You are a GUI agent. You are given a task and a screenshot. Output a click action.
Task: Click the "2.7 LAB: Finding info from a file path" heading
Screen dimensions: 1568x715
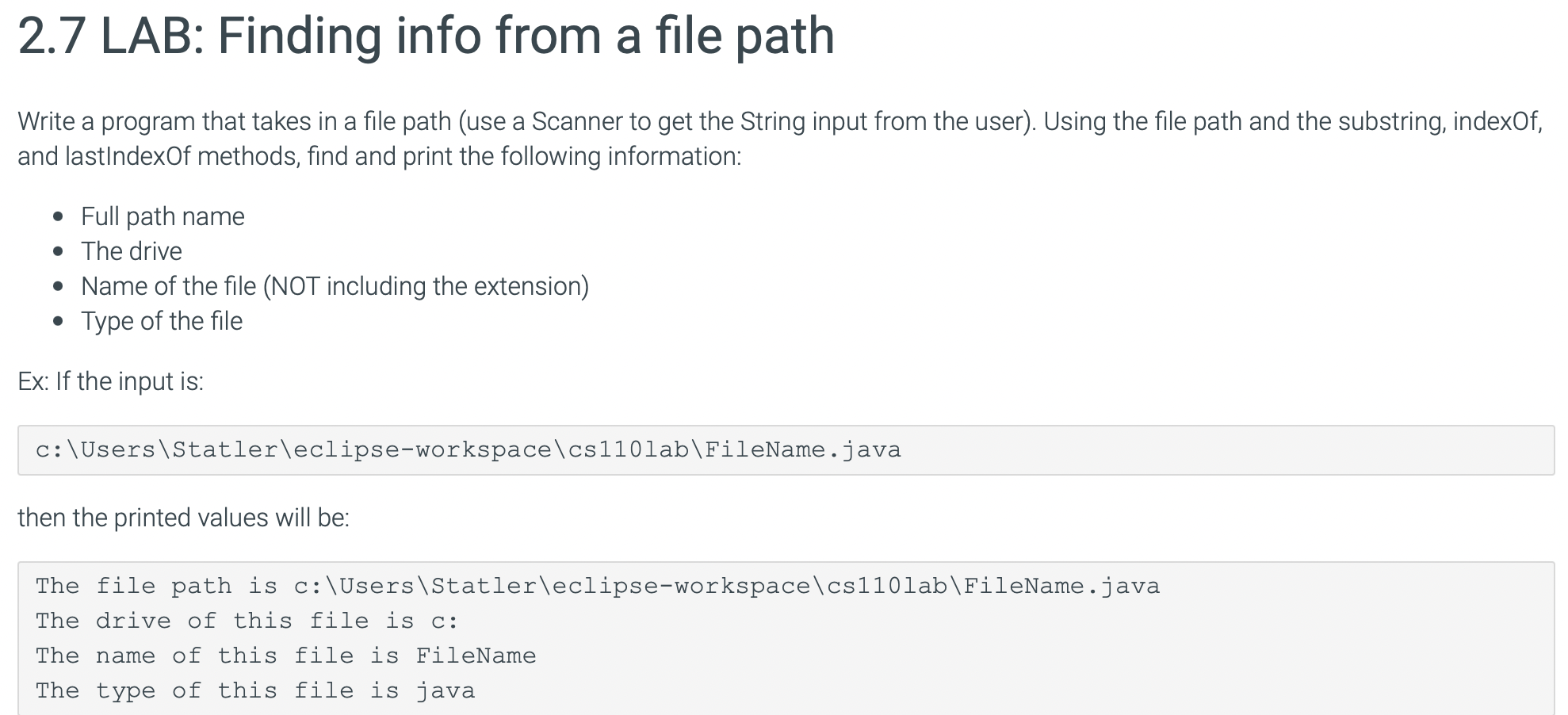[x=426, y=36]
